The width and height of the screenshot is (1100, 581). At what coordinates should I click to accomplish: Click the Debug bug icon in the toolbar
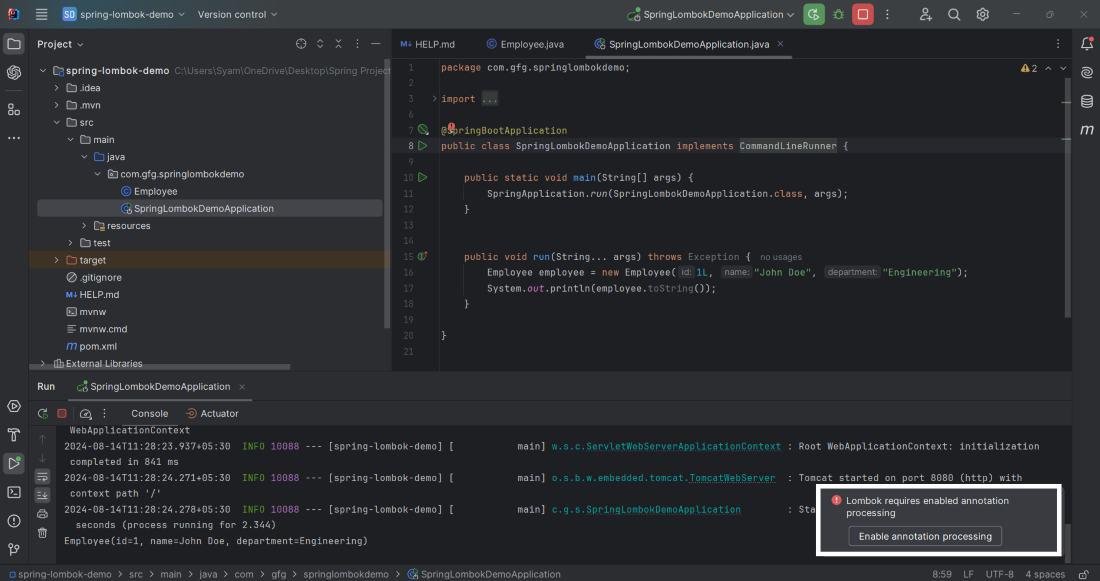pos(838,15)
